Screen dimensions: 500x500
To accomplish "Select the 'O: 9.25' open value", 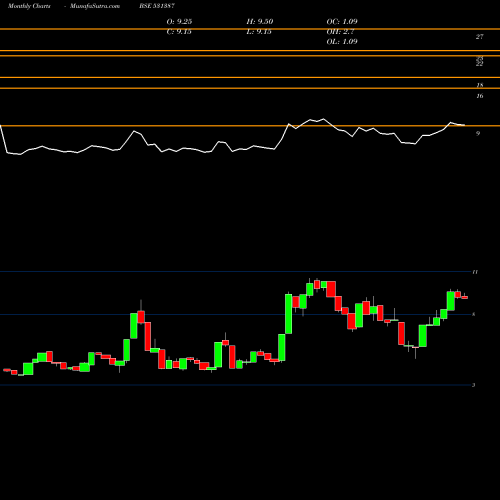I will click(x=179, y=22).
